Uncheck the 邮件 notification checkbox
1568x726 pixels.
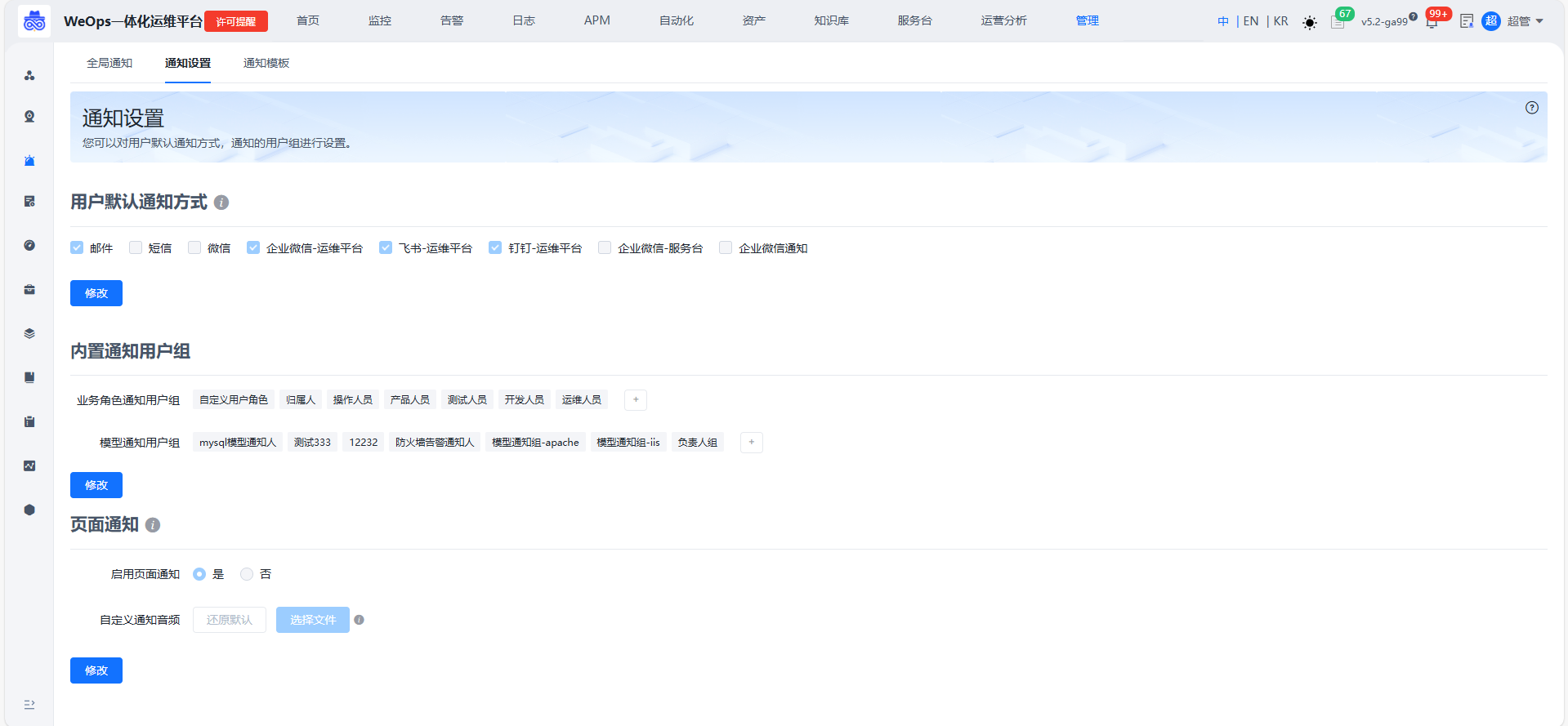77,247
